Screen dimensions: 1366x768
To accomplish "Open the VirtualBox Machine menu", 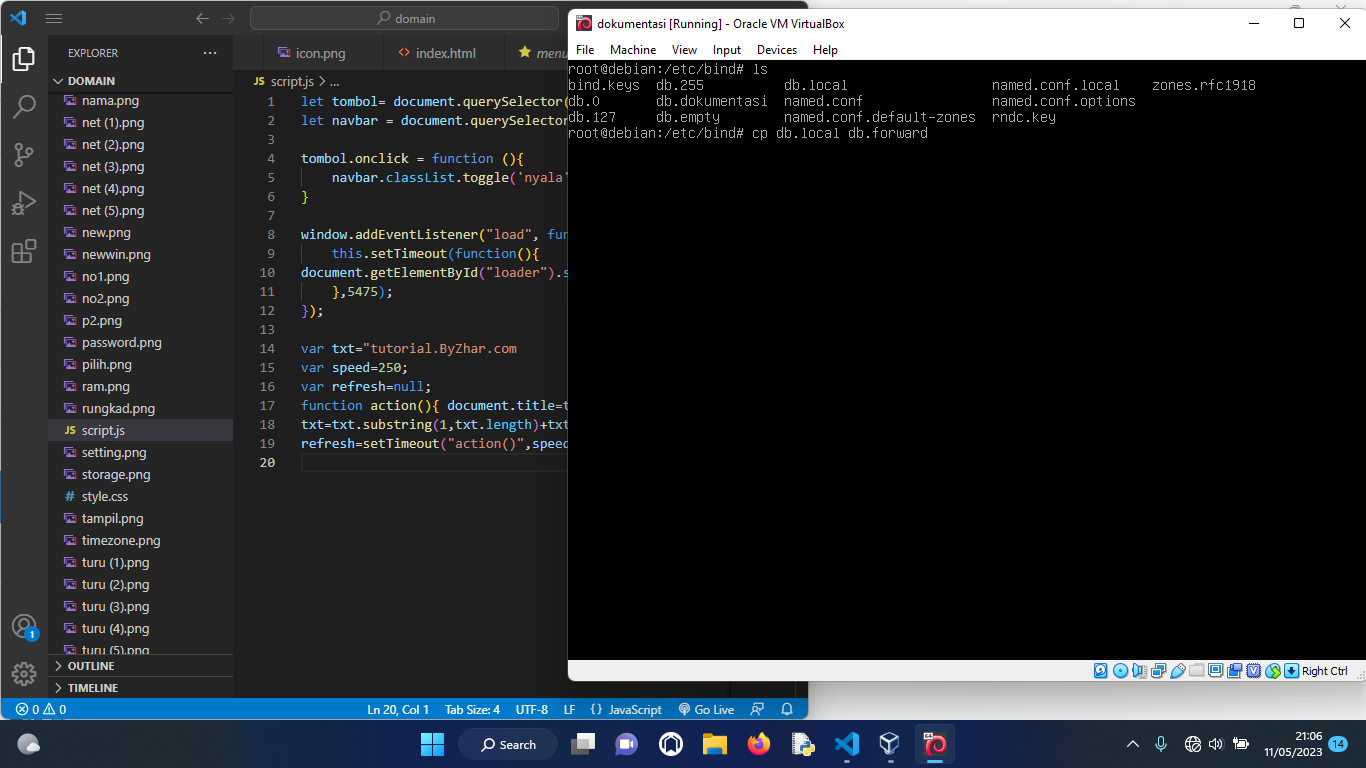I will click(633, 49).
